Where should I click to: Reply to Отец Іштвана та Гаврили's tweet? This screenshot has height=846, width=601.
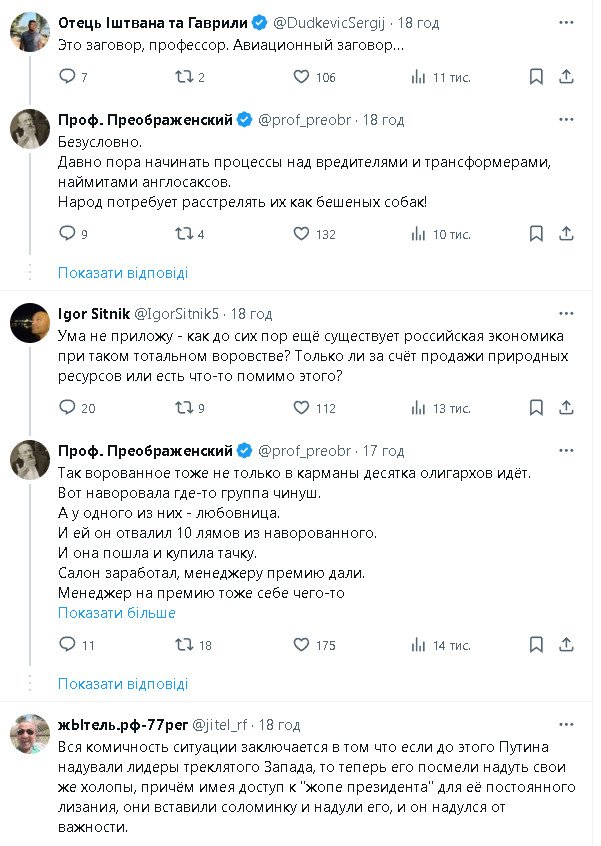(x=67, y=77)
